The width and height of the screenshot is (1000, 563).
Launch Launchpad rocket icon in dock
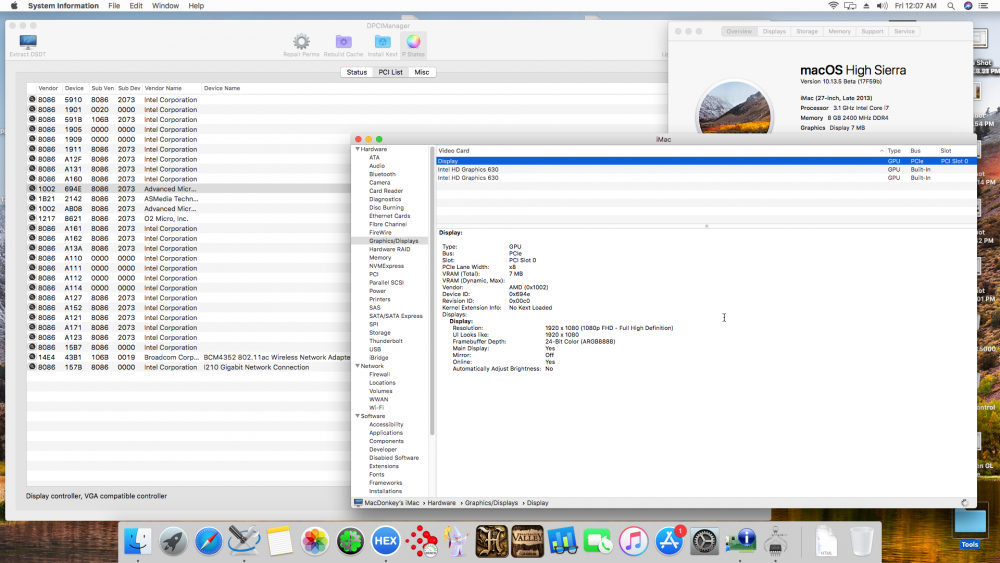pyautogui.click(x=173, y=541)
